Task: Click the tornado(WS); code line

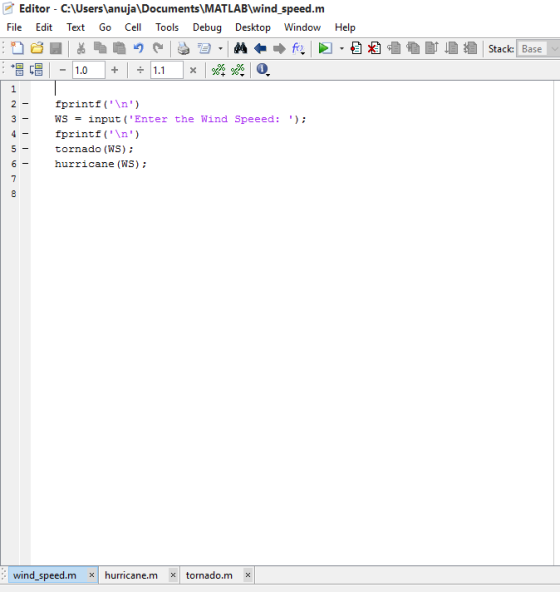Action: point(94,149)
